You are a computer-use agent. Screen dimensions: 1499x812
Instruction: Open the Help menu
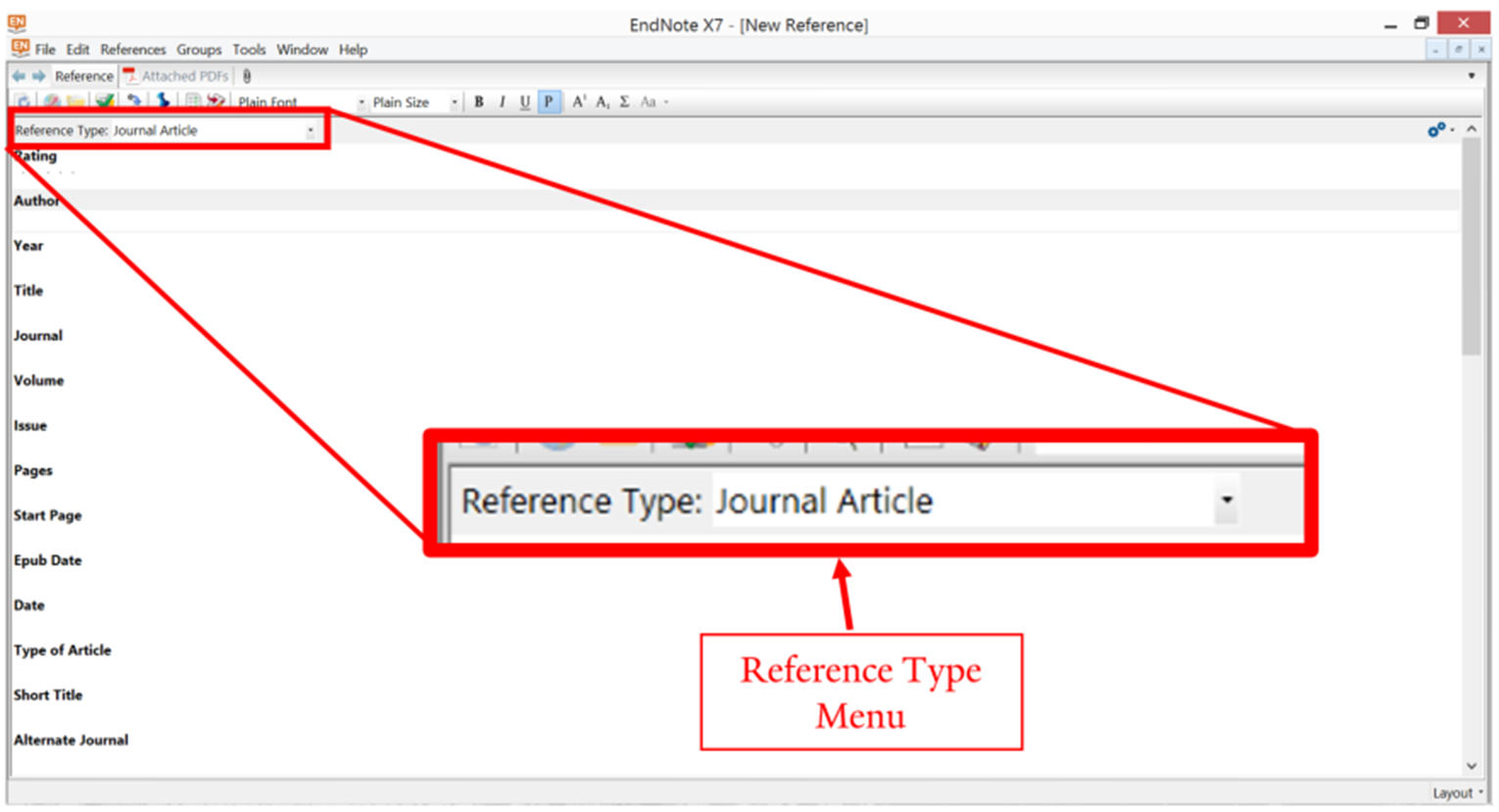[x=353, y=49]
